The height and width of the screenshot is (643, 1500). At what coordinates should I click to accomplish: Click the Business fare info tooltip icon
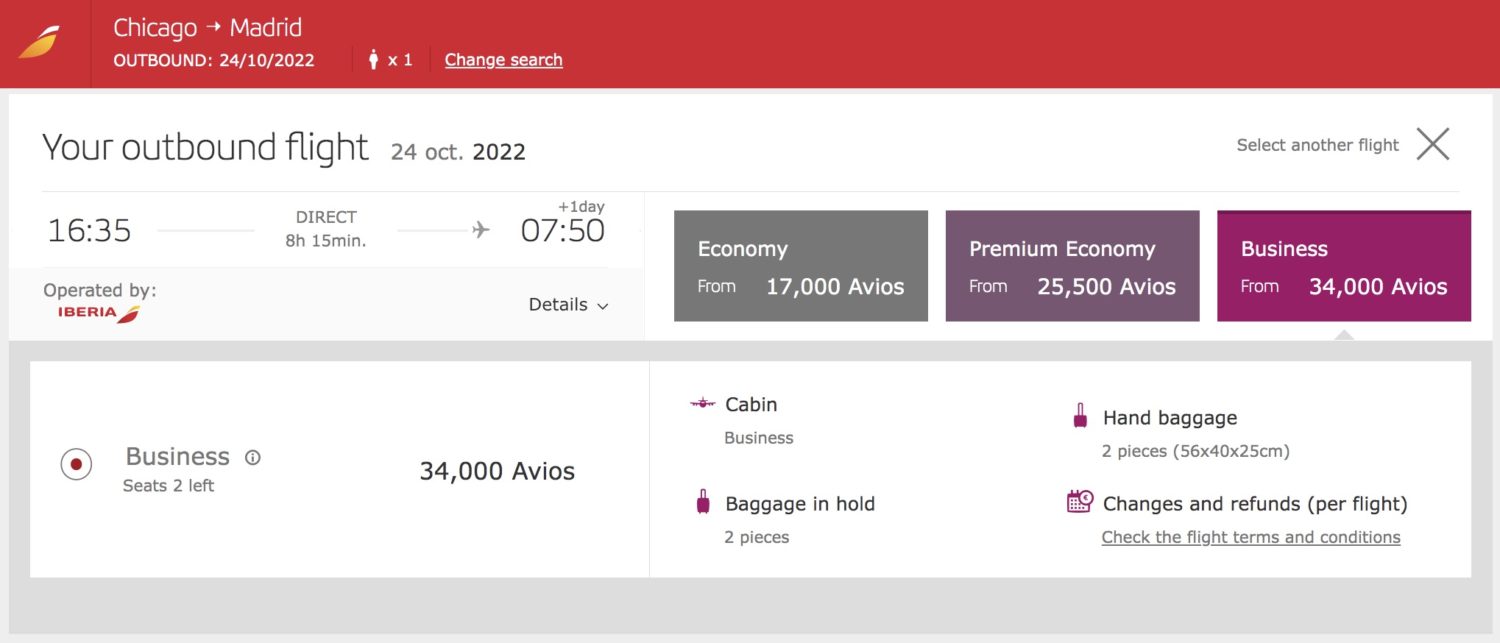(252, 456)
